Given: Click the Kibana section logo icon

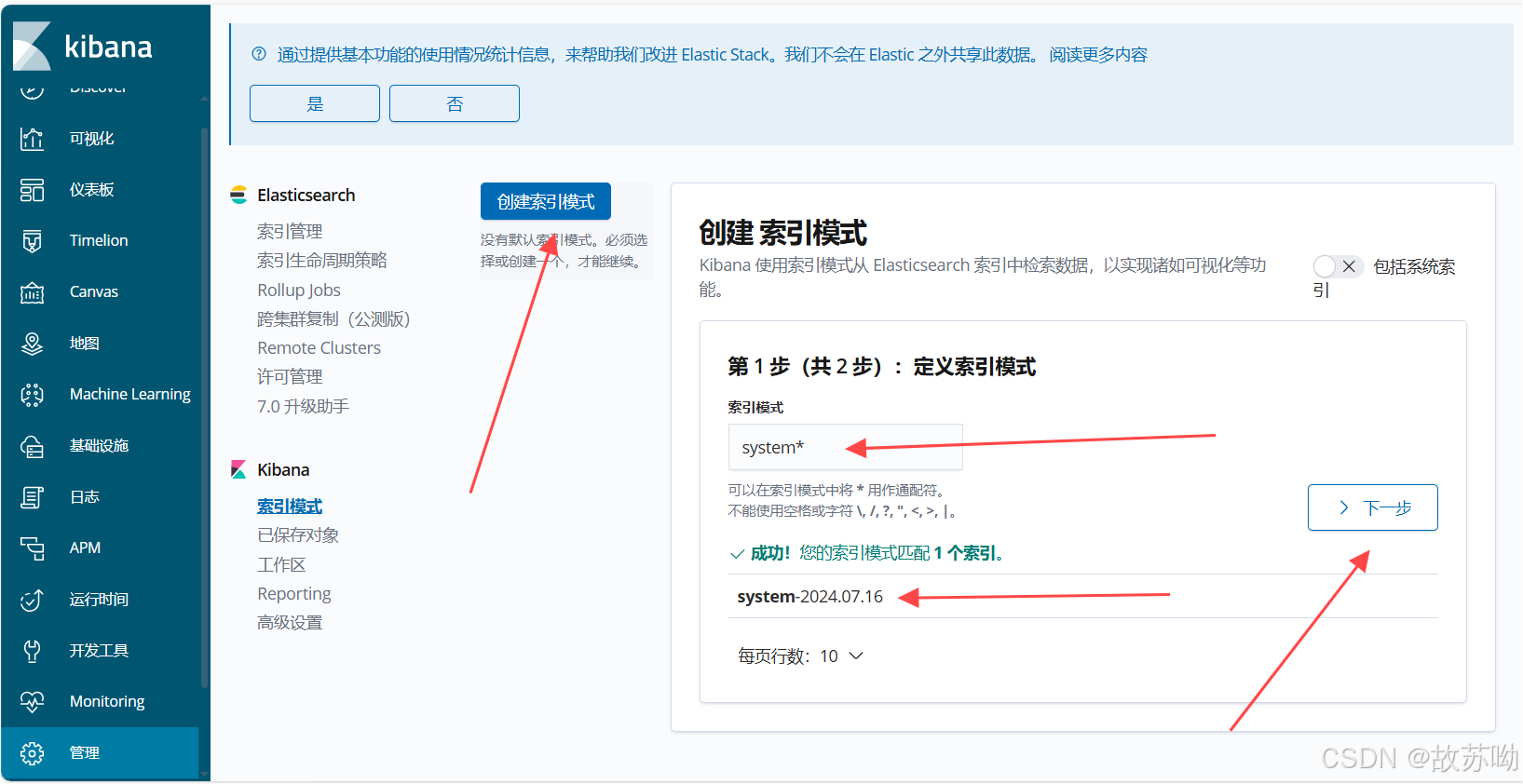Looking at the screenshot, I should pyautogui.click(x=238, y=469).
